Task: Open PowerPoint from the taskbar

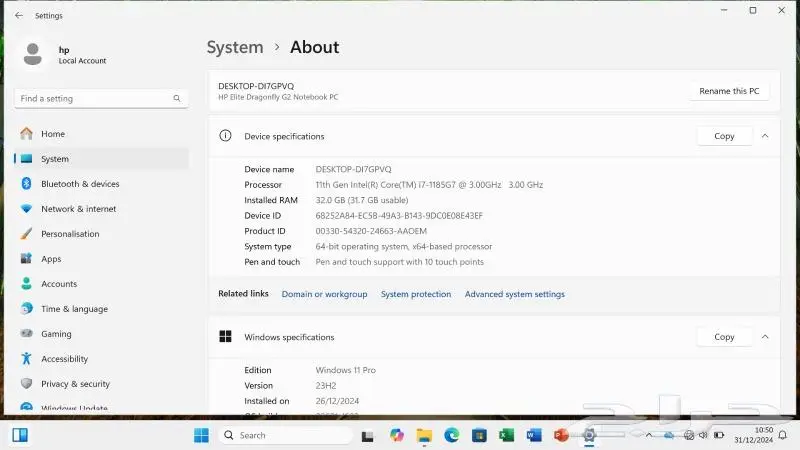Action: [x=561, y=435]
